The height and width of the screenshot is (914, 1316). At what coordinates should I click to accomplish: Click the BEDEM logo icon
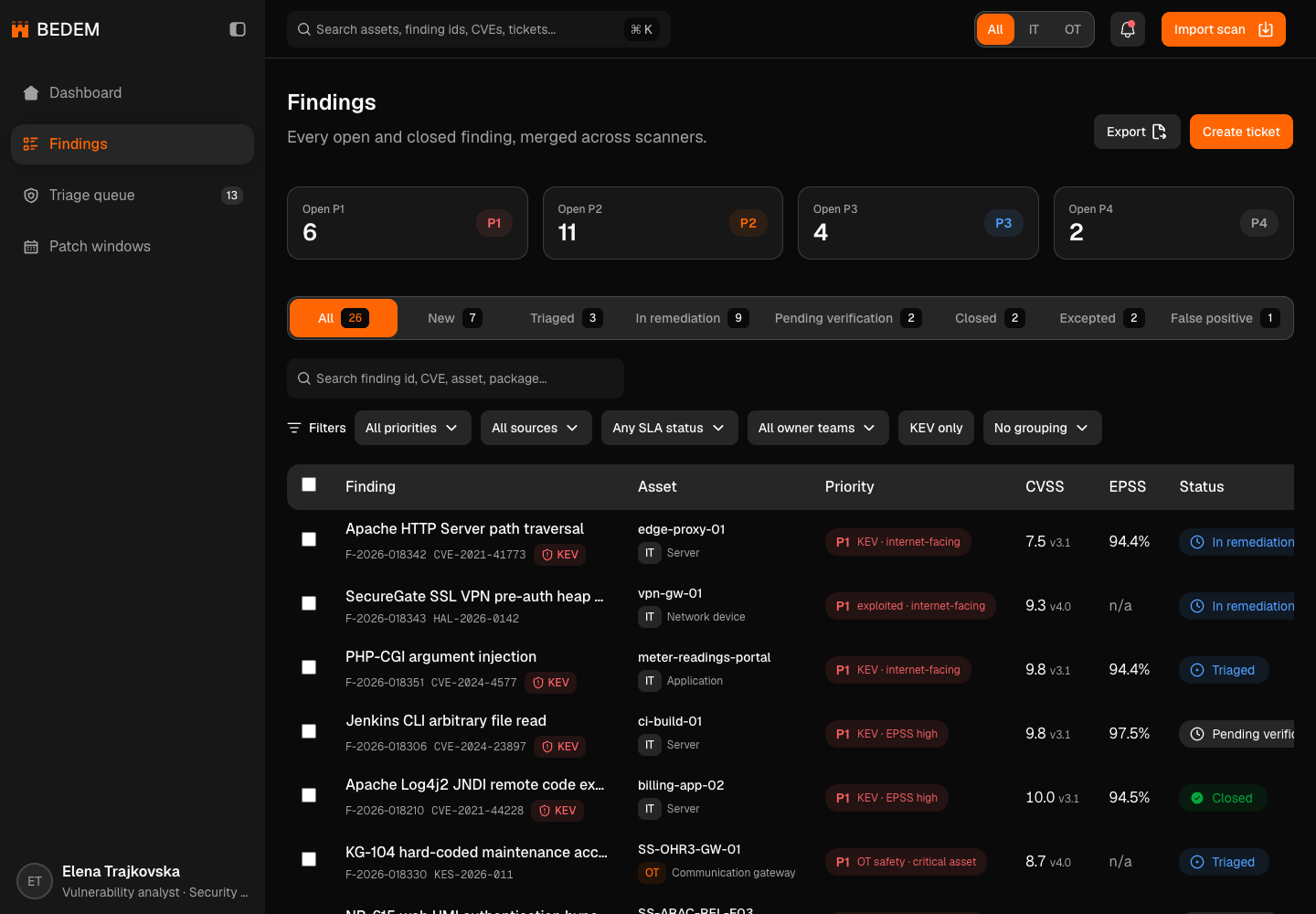tap(20, 29)
